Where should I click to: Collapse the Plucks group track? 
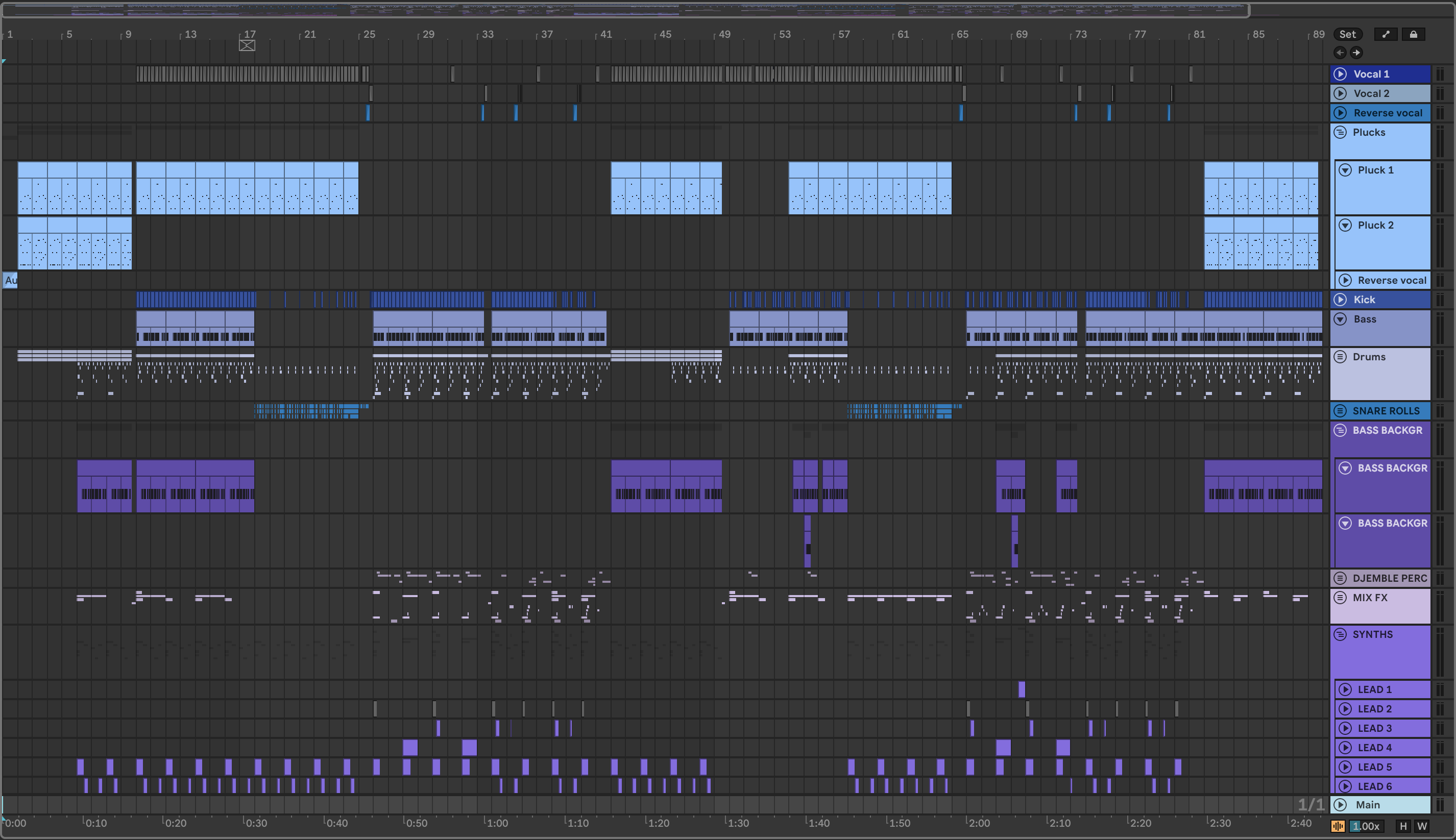tap(1341, 132)
